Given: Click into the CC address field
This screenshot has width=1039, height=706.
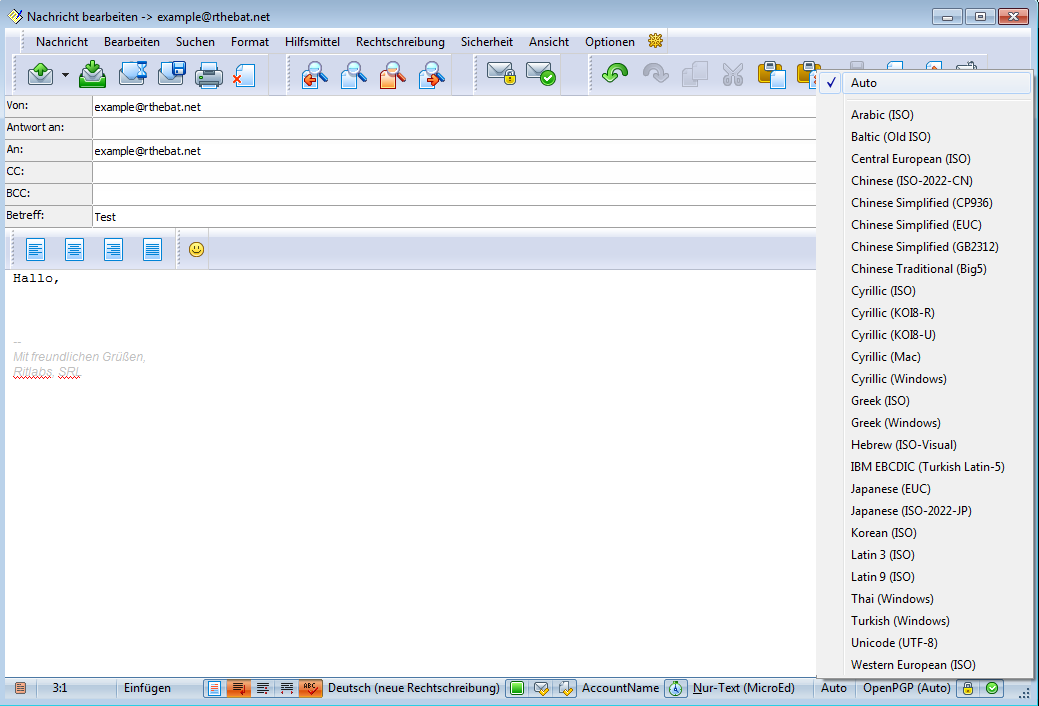Looking at the screenshot, I should pyautogui.click(x=450, y=172).
